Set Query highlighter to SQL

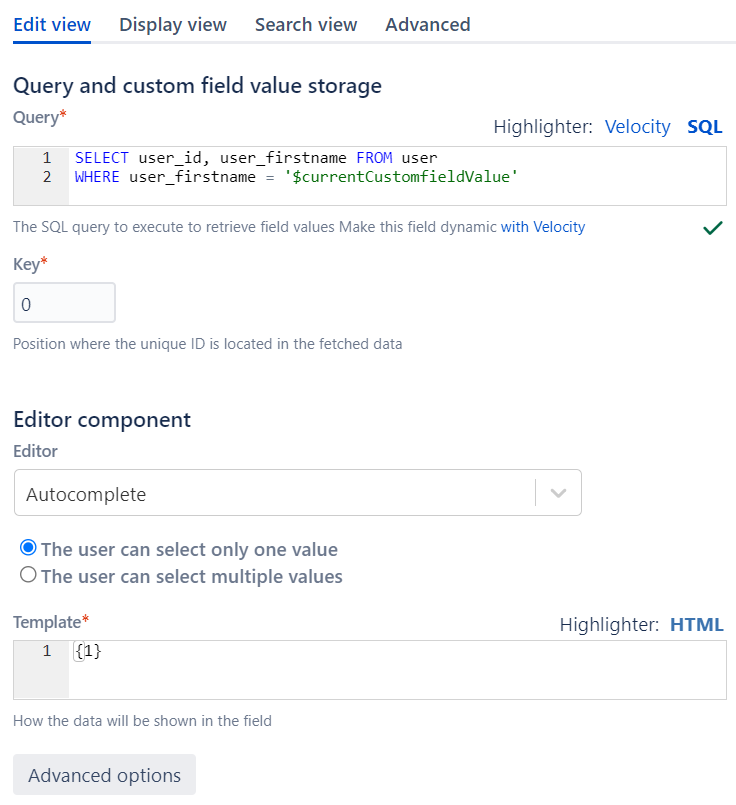[704, 127]
